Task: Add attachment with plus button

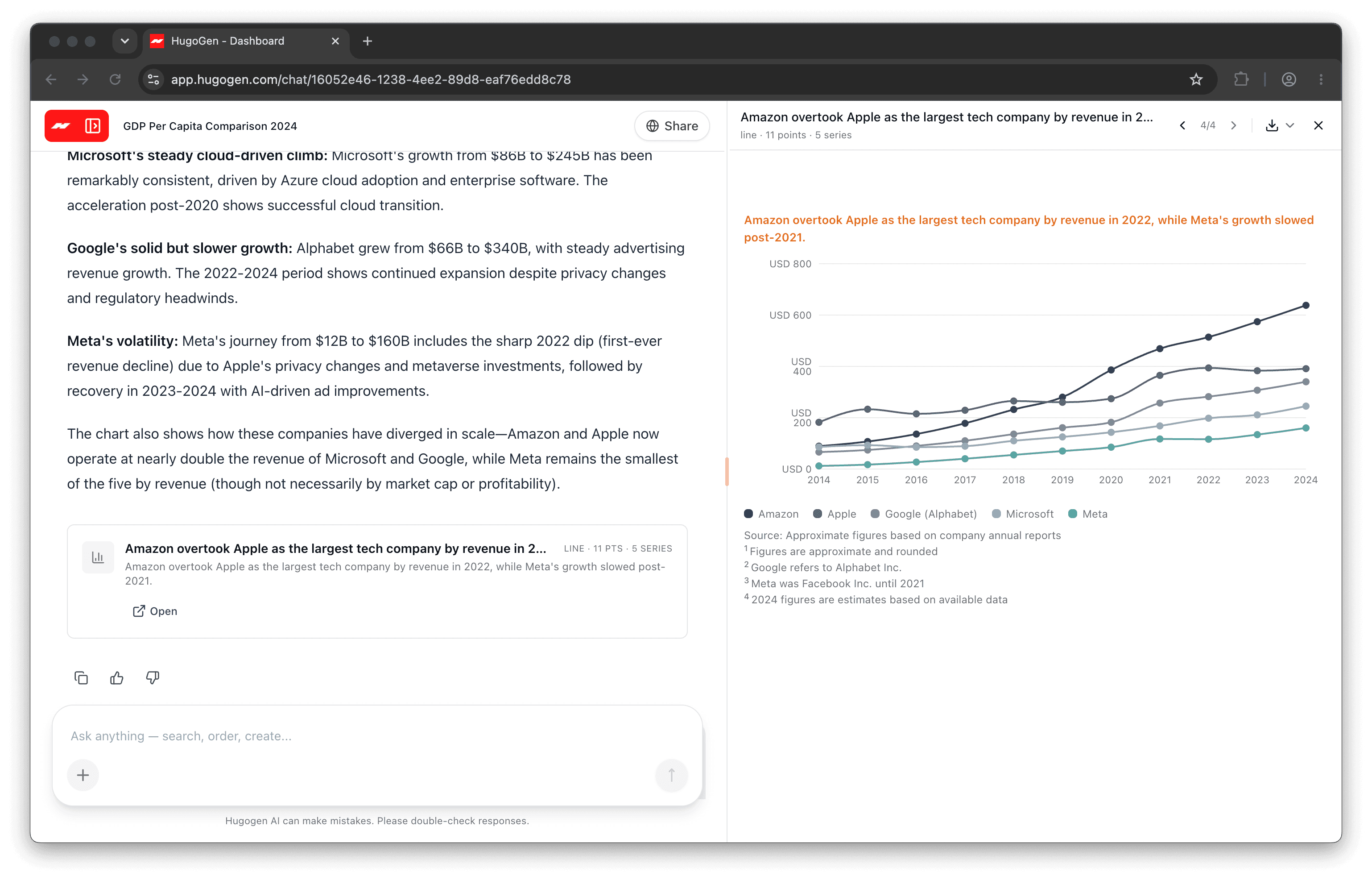Action: [x=83, y=775]
